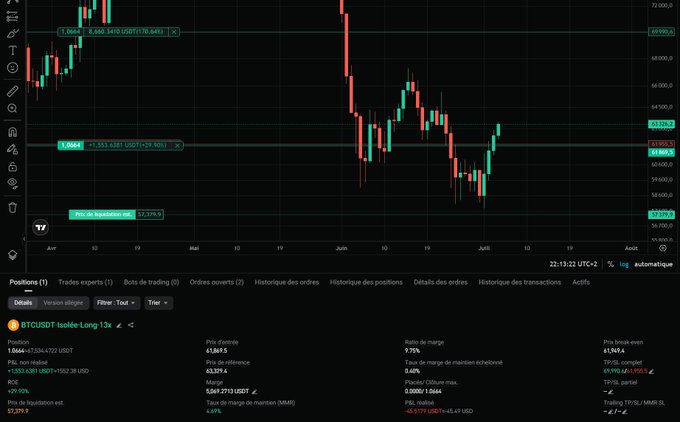The width and height of the screenshot is (680, 422).
Task: Edit TP/SL complet pencil icon
Action: point(651,371)
